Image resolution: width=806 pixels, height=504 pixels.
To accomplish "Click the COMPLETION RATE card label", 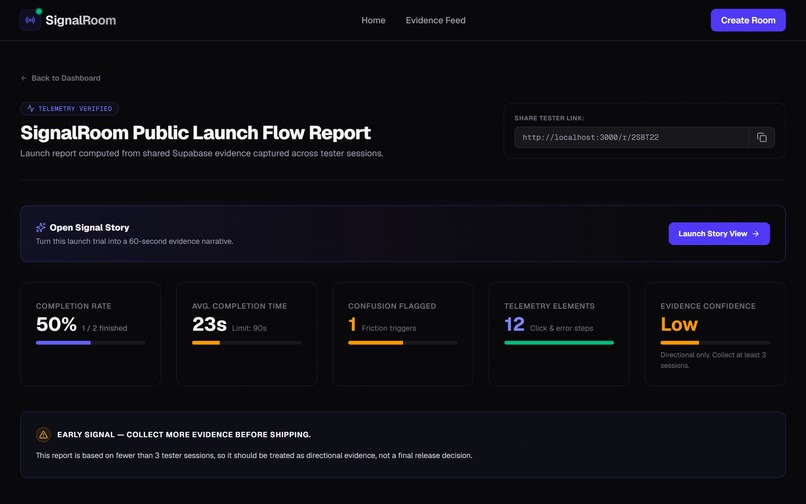I will [74, 306].
